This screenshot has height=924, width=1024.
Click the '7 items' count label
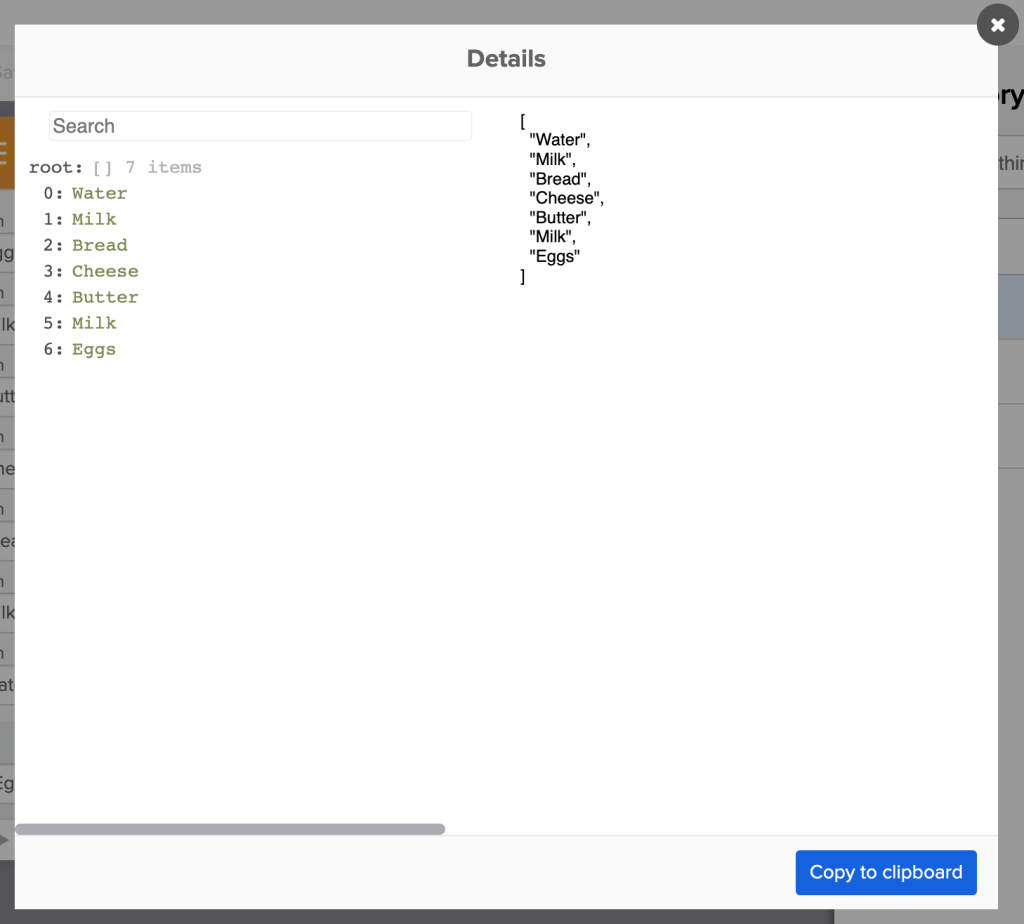[x=163, y=168]
